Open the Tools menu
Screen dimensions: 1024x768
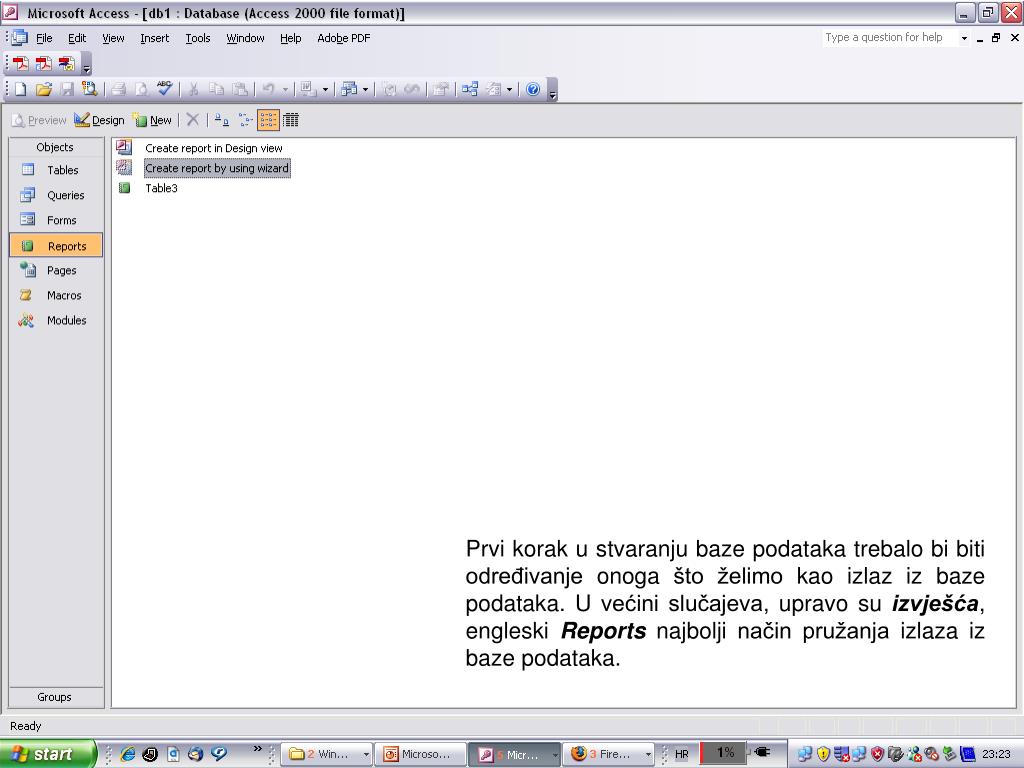(x=198, y=38)
